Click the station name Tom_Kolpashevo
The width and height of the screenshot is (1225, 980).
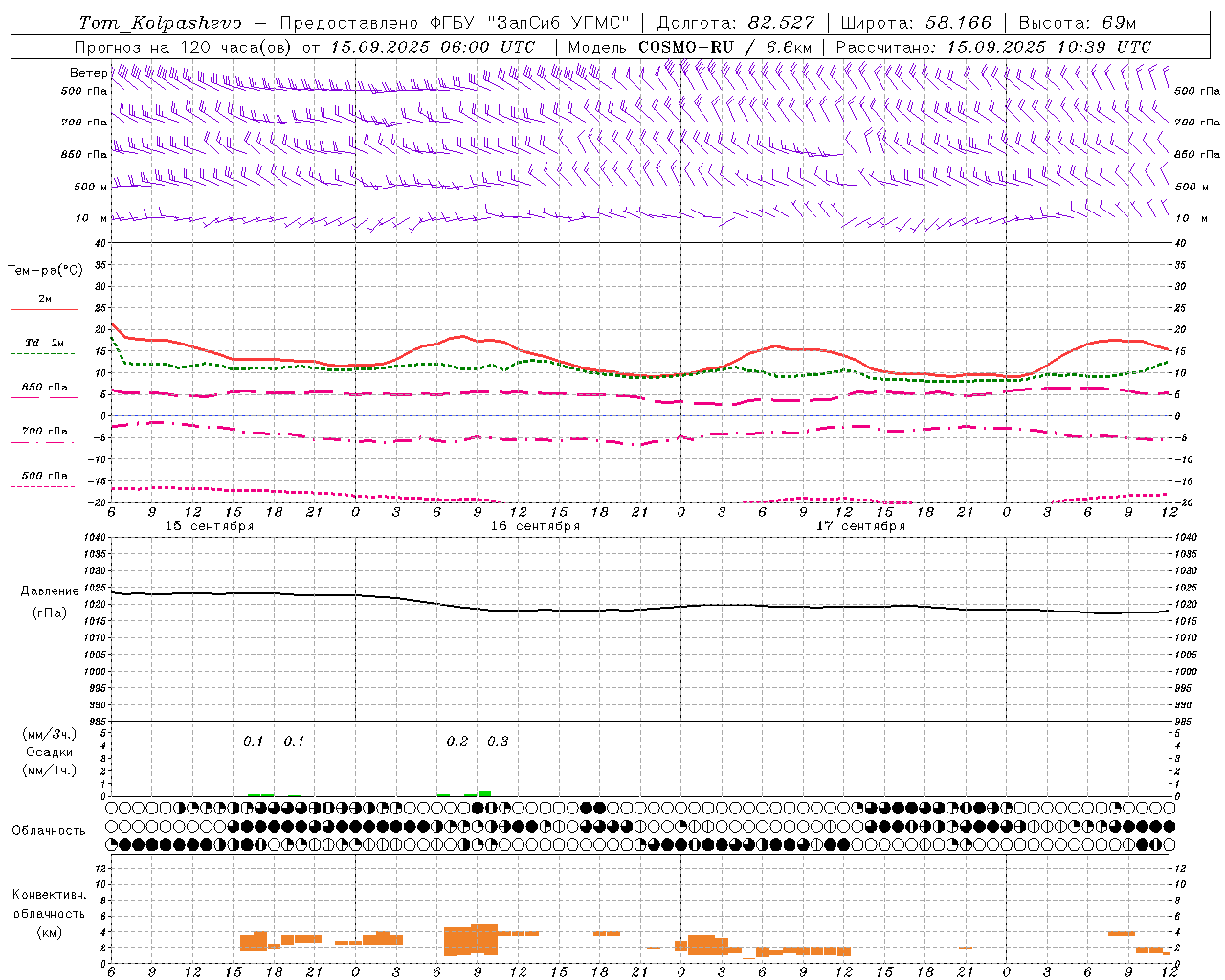click(x=160, y=23)
